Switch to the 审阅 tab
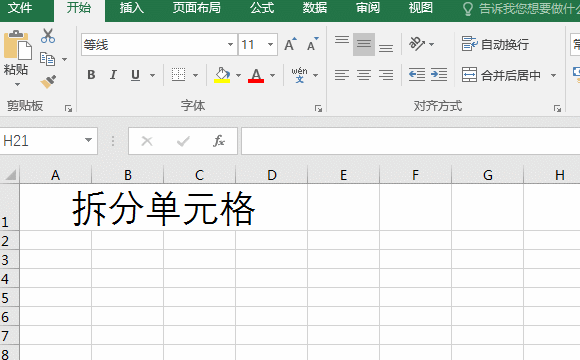 coord(368,8)
